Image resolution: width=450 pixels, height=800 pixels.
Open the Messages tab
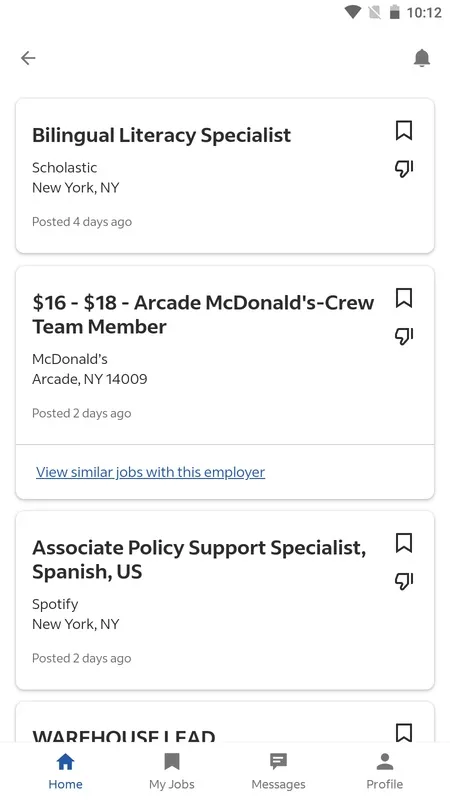pos(278,771)
